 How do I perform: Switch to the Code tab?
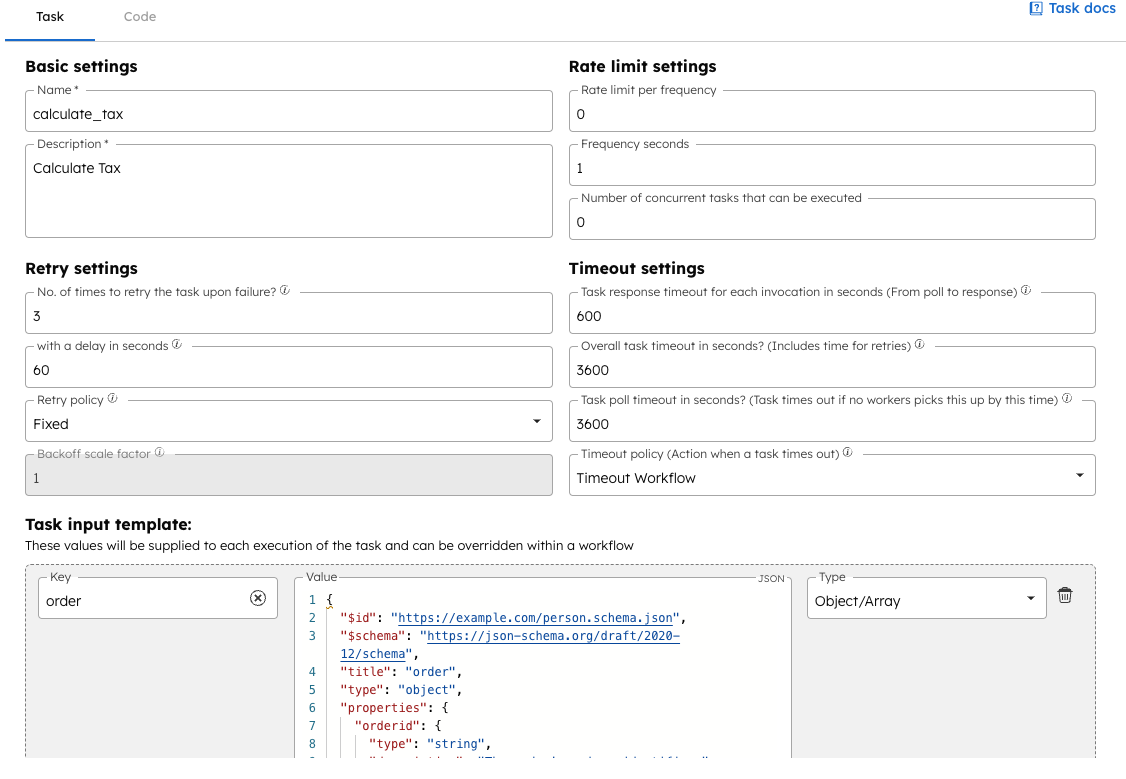(x=139, y=17)
